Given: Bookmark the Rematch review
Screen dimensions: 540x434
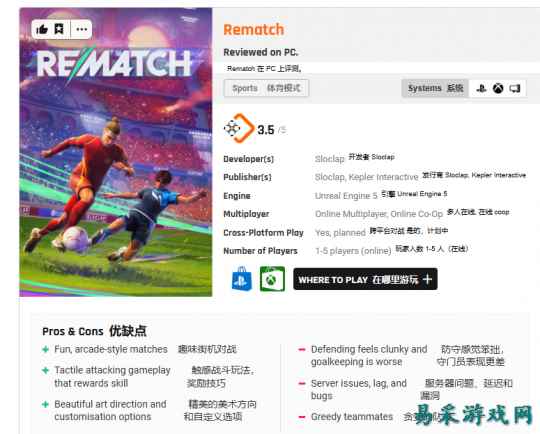Looking at the screenshot, I should pyautogui.click(x=59, y=29).
